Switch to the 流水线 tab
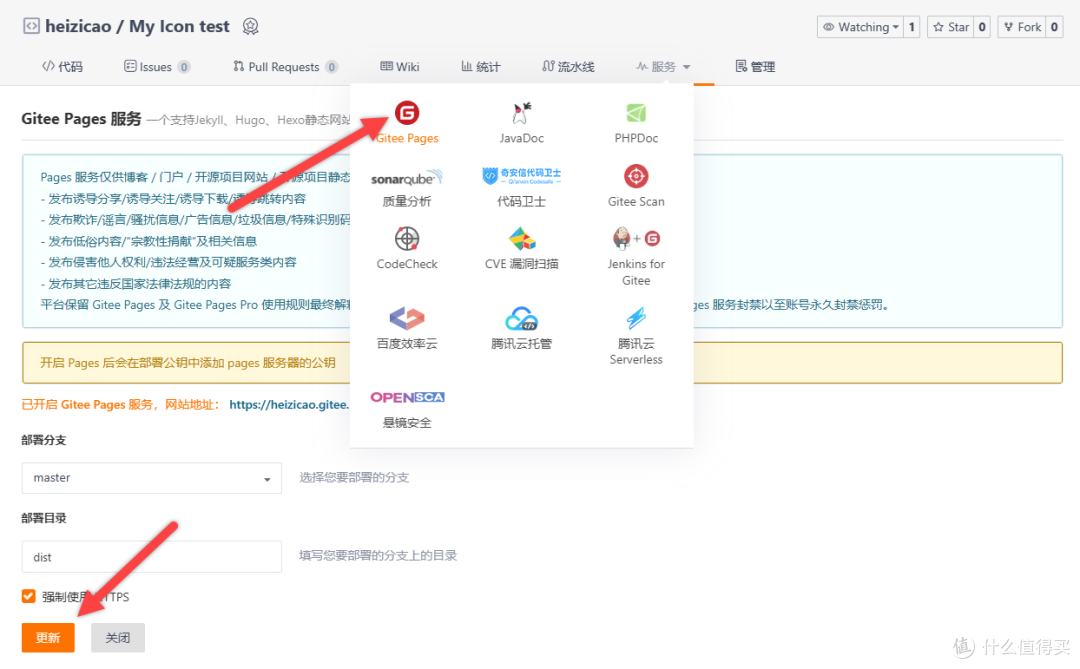 pyautogui.click(x=567, y=66)
